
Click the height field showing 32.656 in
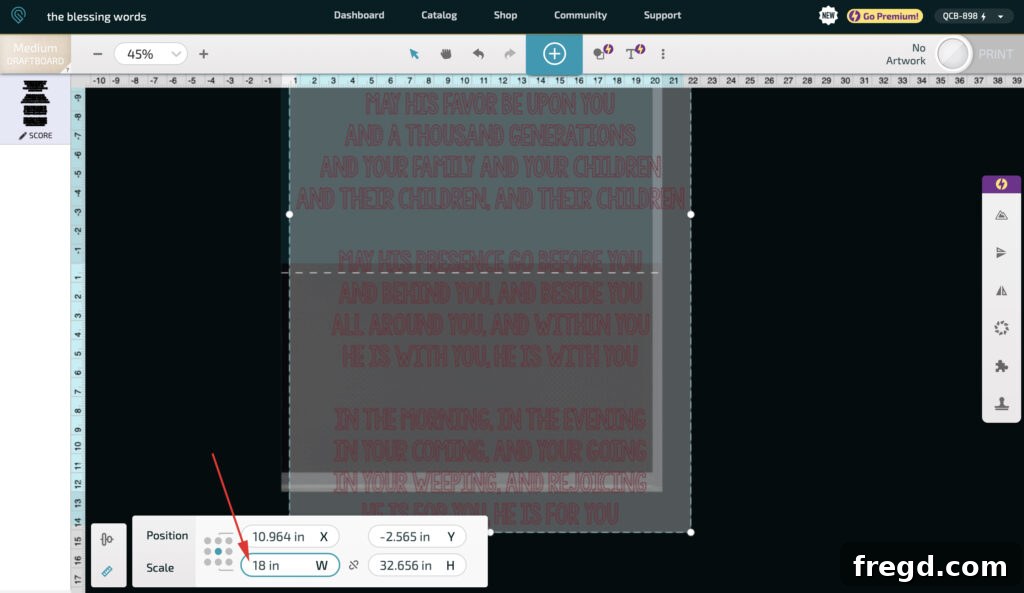[x=417, y=565]
